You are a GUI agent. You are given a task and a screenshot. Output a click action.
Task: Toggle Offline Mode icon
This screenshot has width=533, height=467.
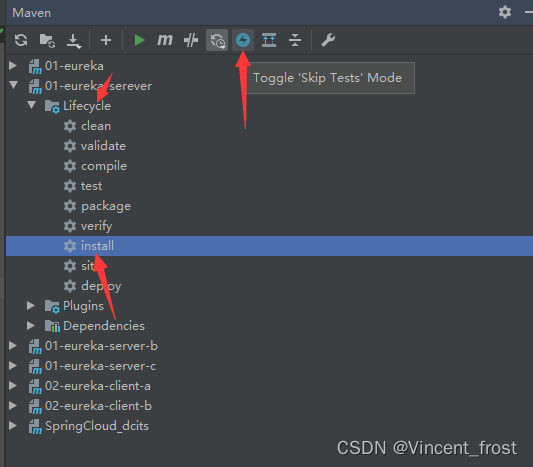point(191,40)
